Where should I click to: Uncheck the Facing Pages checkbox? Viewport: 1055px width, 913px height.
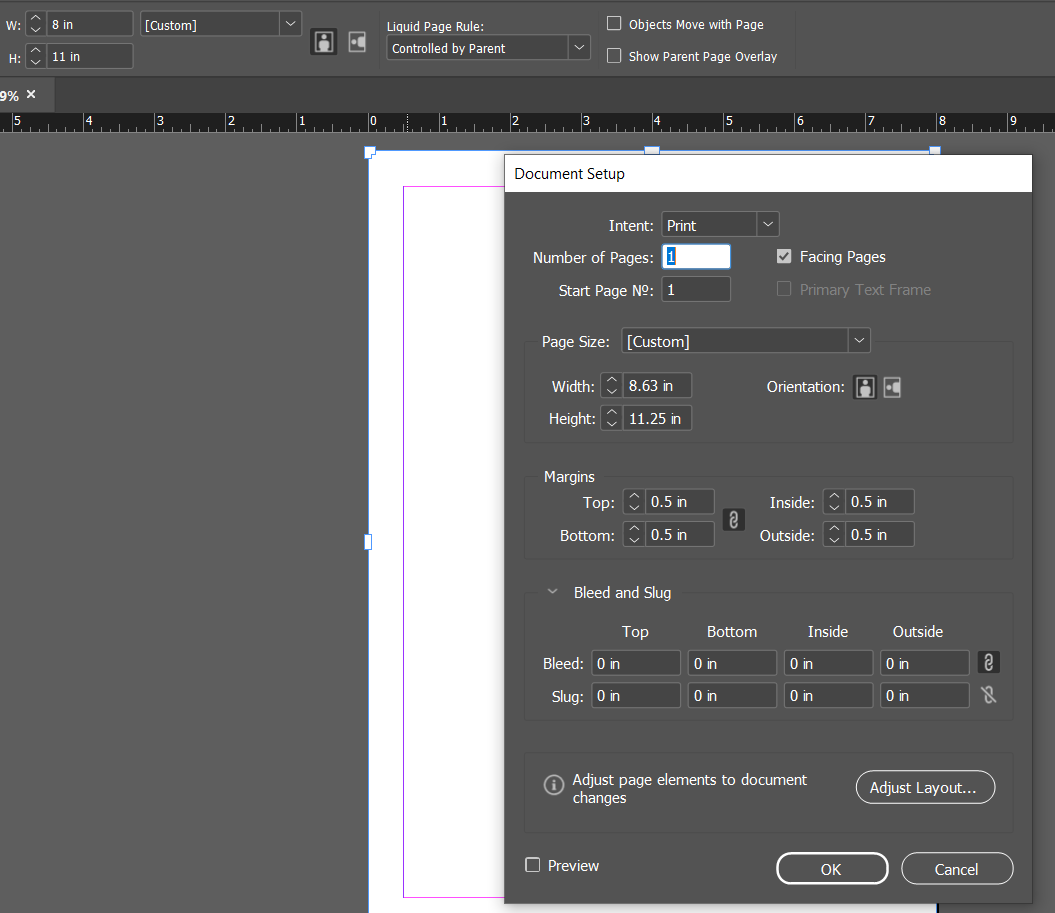[x=783, y=256]
